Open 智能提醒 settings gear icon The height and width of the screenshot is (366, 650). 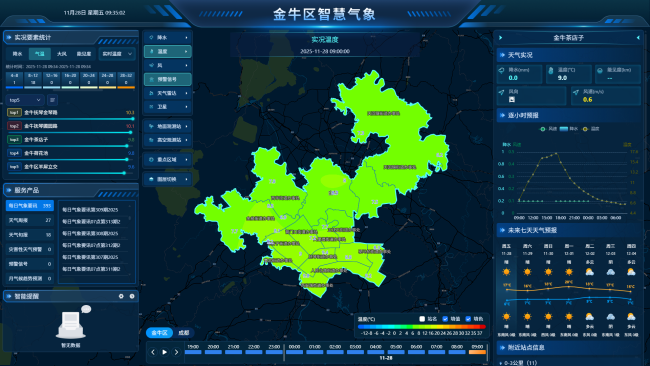coord(121,296)
